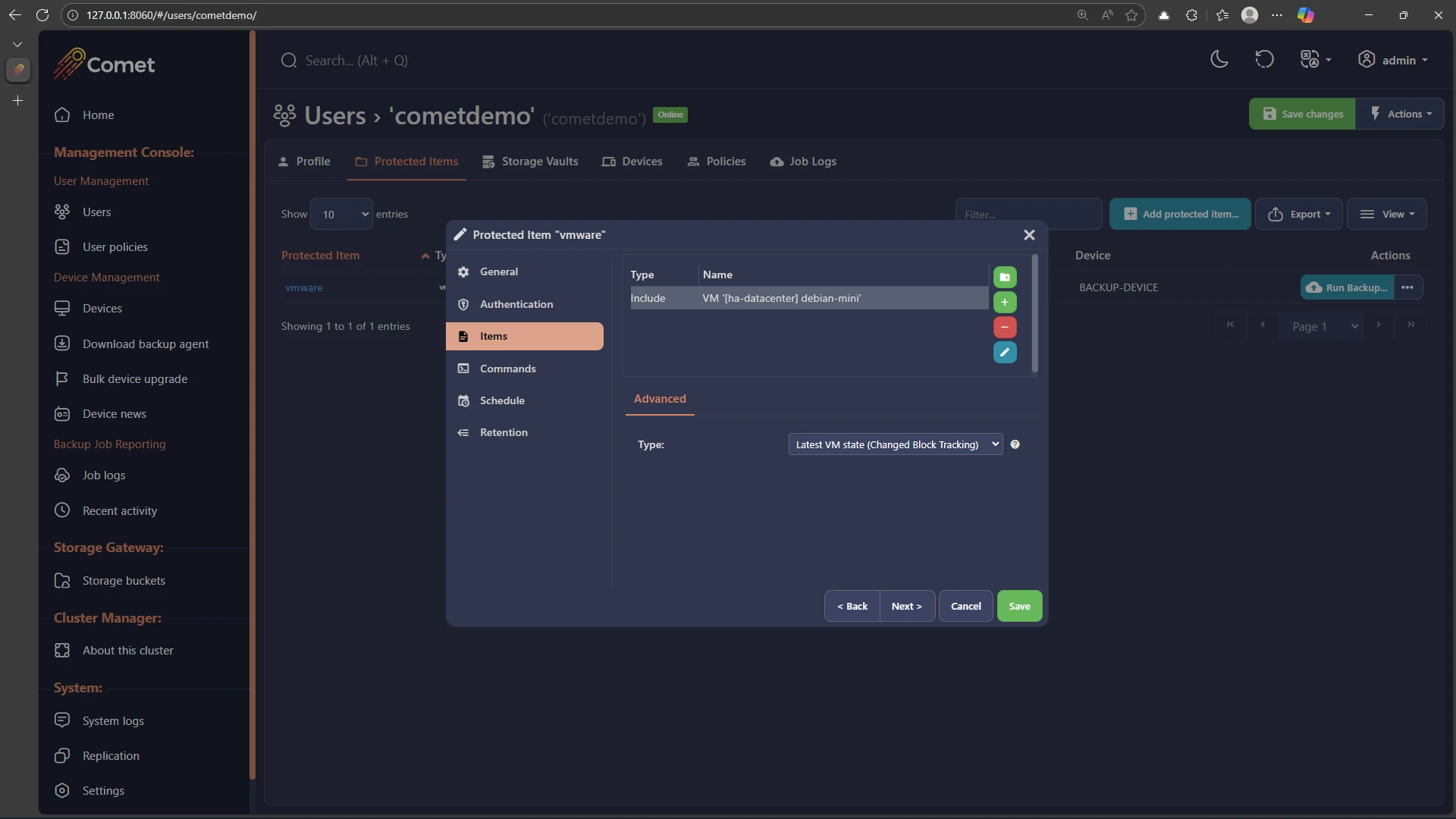This screenshot has width=1456, height=819.
Task: Click the search box at top
Action: coord(356,60)
